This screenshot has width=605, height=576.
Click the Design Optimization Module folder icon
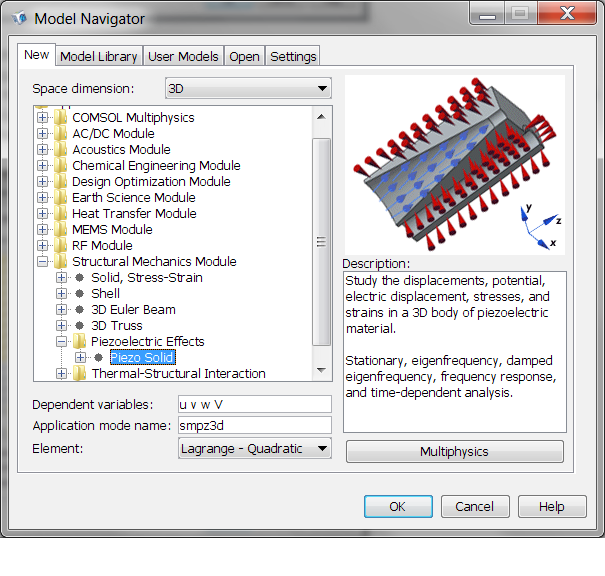click(60, 181)
